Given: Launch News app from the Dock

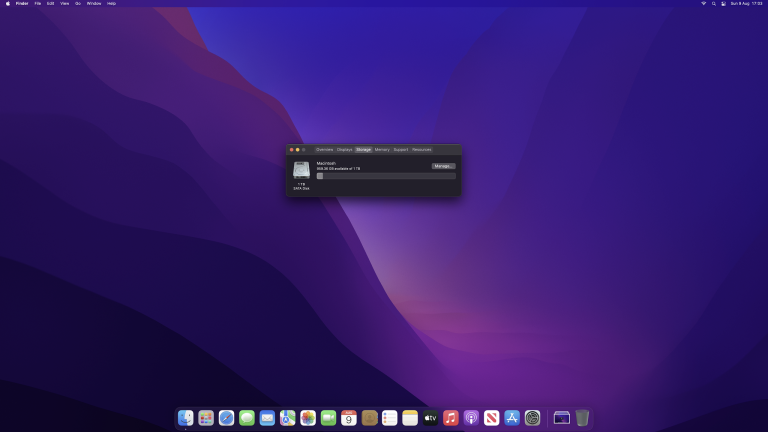Looking at the screenshot, I should pyautogui.click(x=492, y=418).
